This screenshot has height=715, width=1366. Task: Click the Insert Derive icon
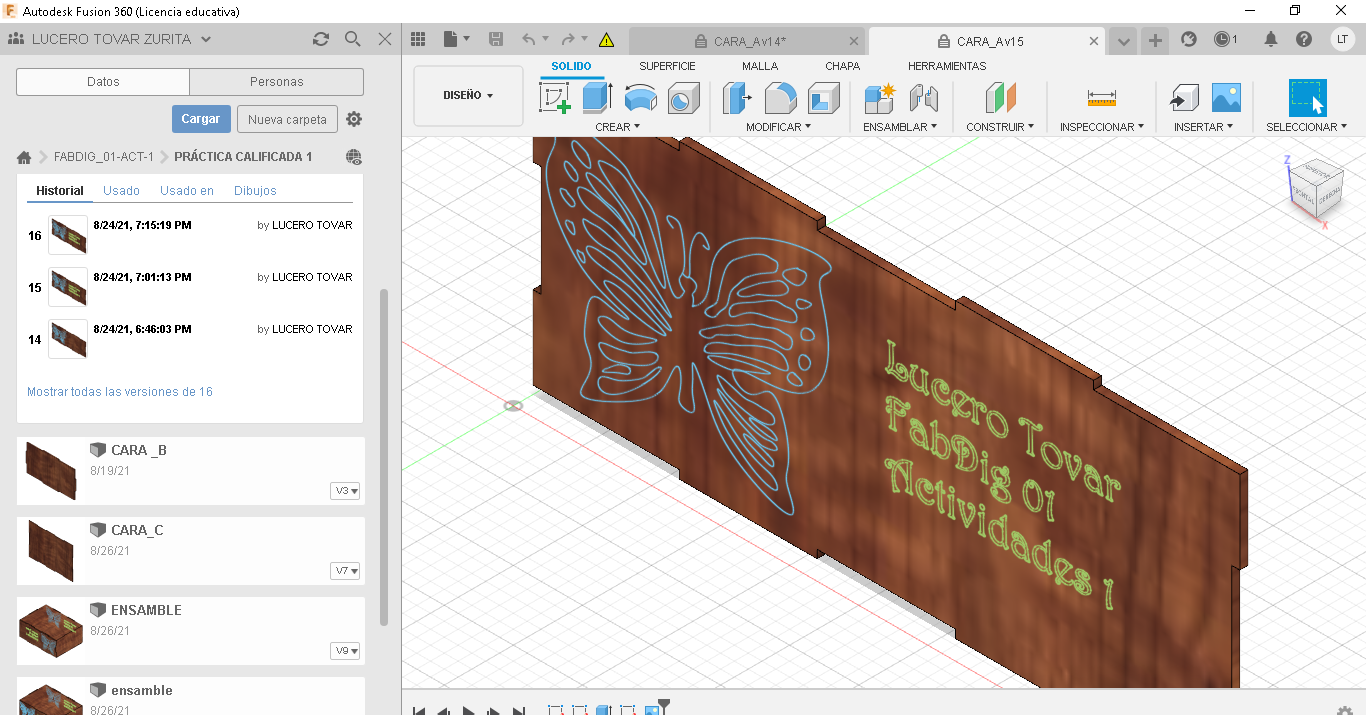1184,98
